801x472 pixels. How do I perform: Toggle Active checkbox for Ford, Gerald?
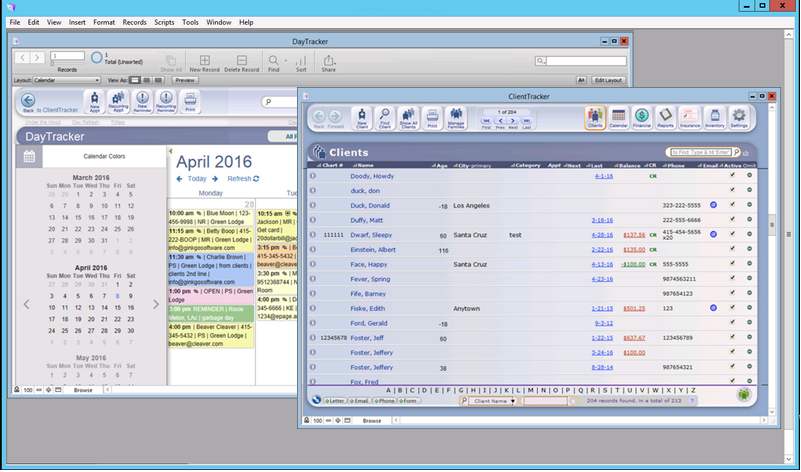pyautogui.click(x=733, y=322)
